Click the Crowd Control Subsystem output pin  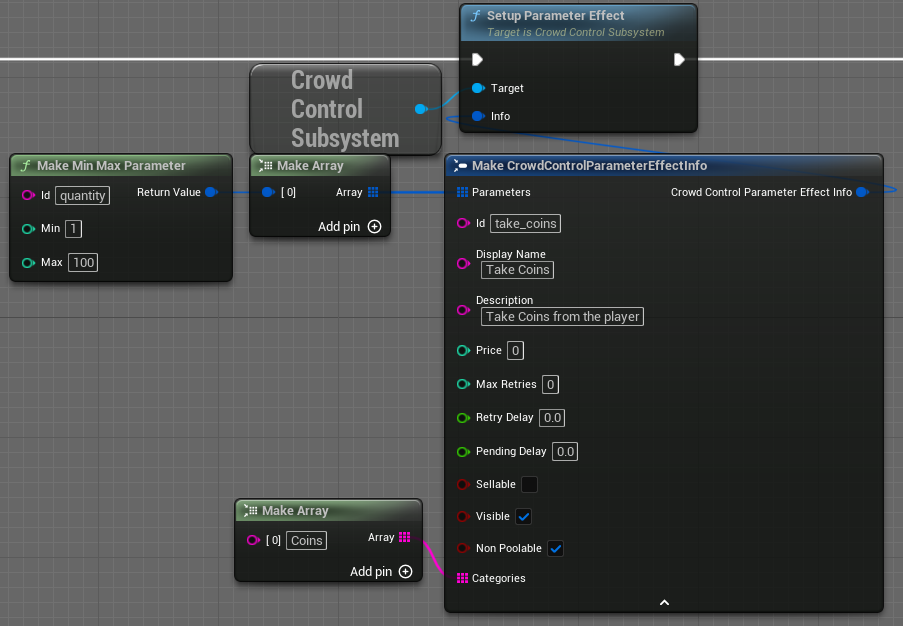point(421,109)
